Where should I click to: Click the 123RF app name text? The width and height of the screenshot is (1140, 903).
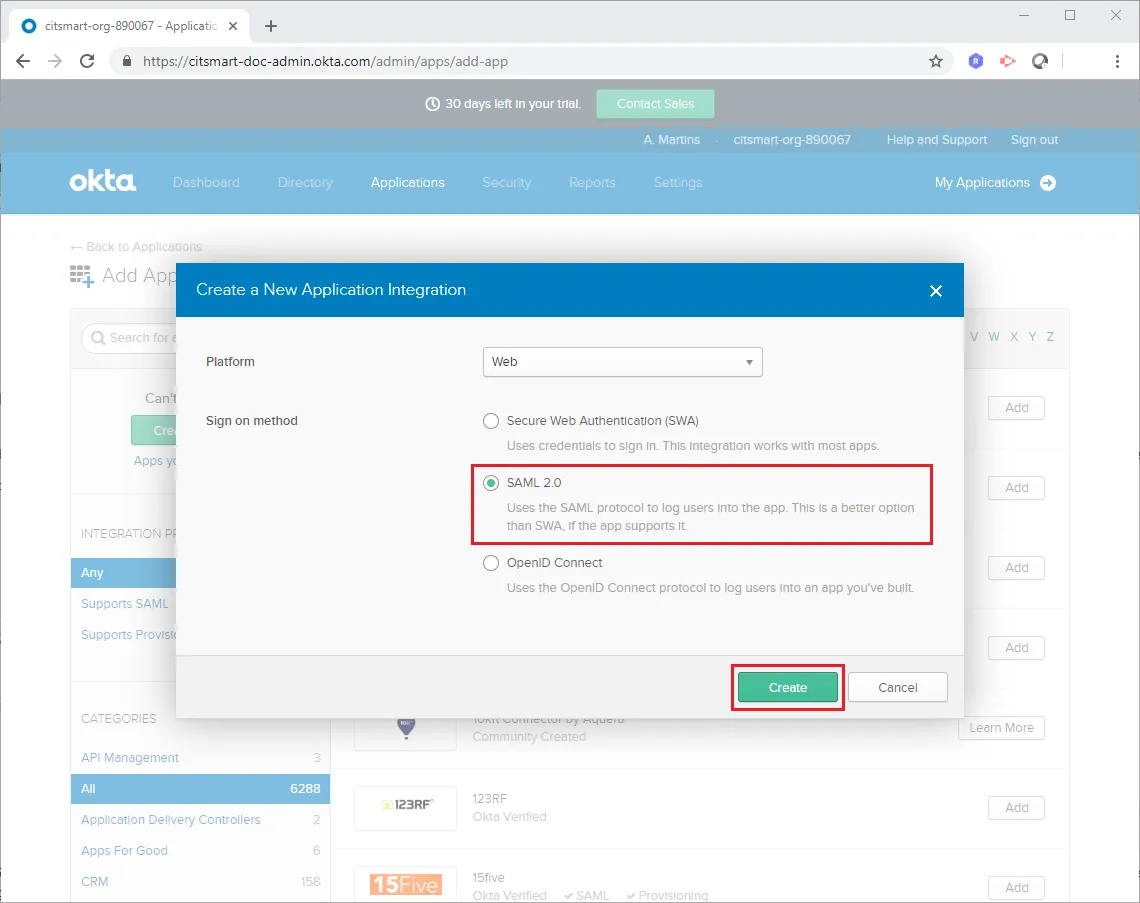pos(489,798)
